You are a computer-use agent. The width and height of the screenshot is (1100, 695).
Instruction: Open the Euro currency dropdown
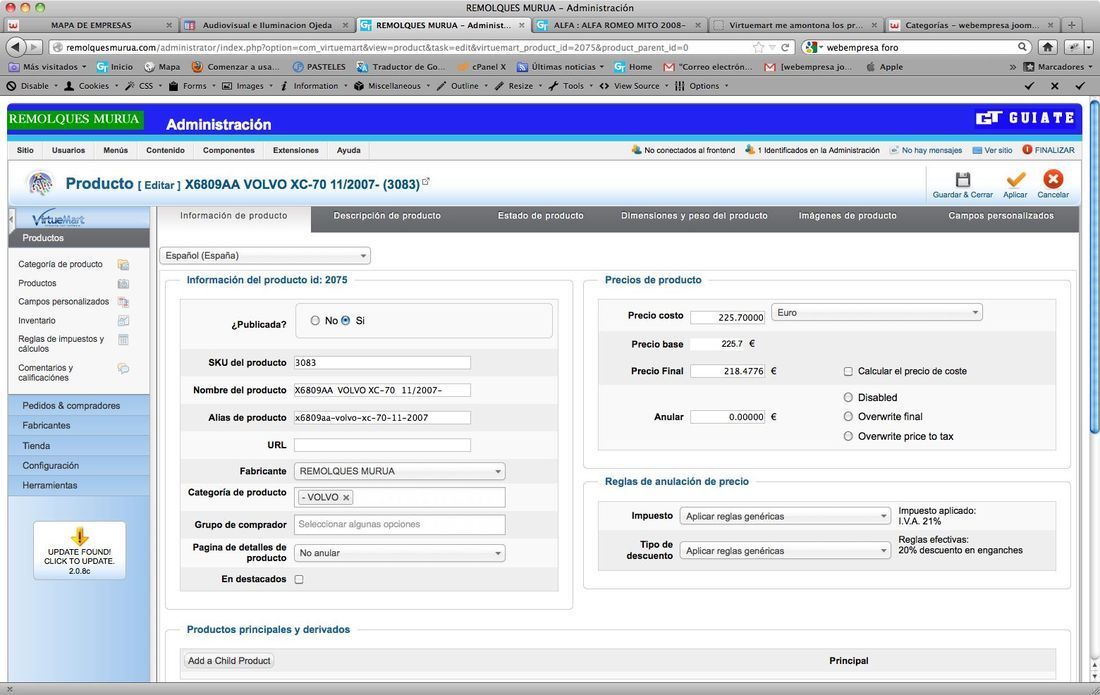point(876,313)
